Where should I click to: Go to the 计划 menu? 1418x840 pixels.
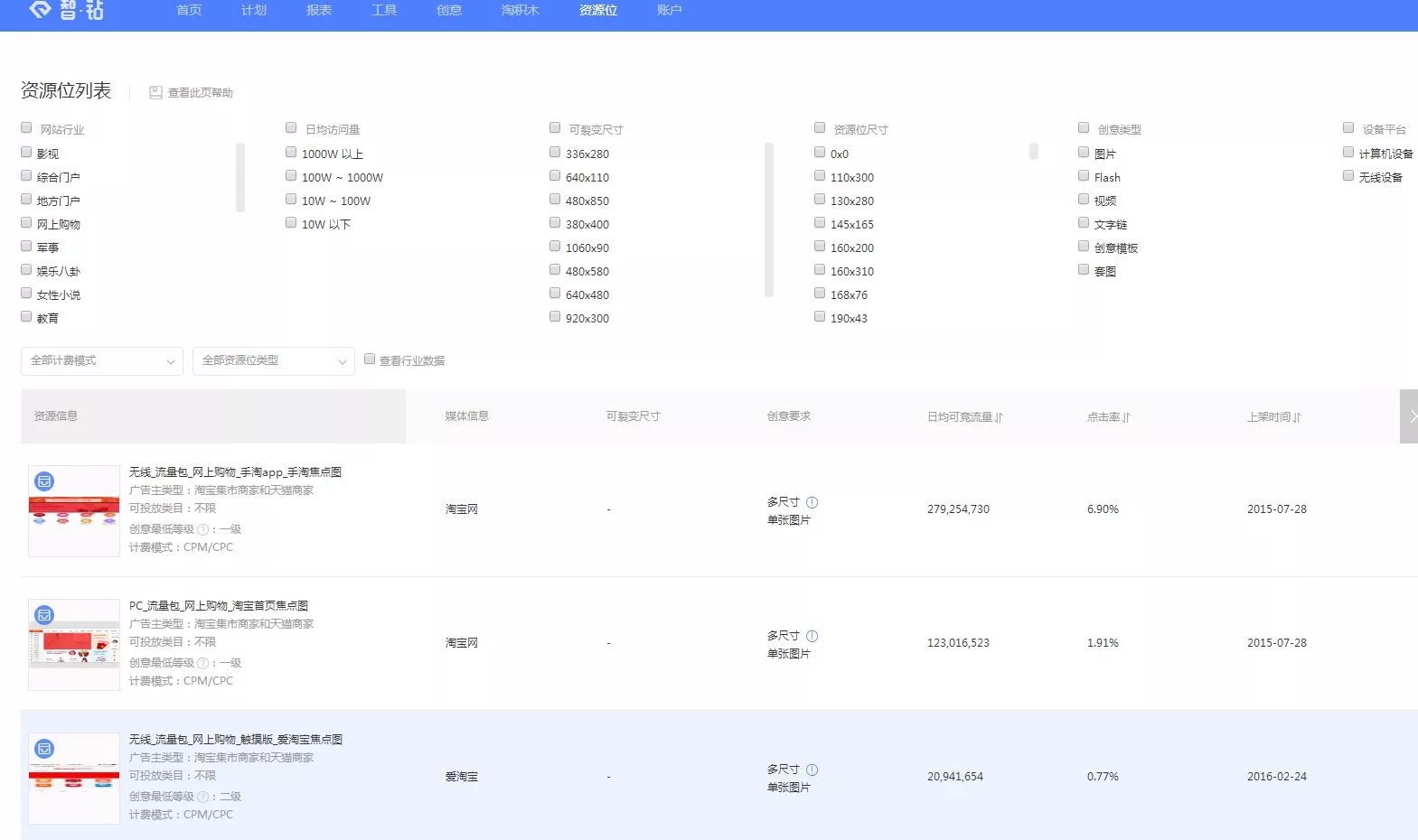[x=254, y=10]
